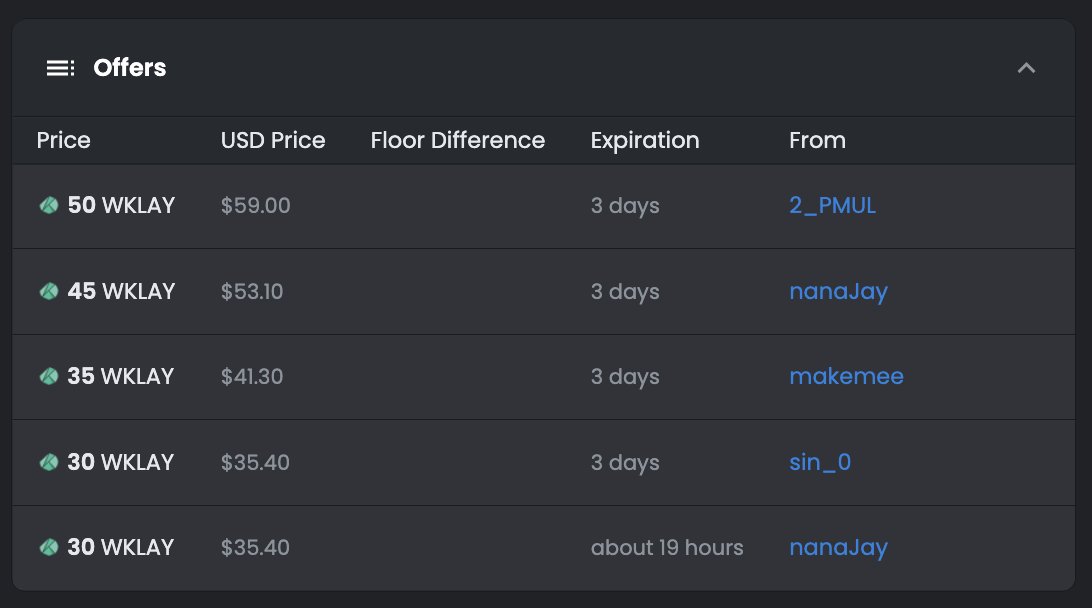
Task: Open the 2_PMUL user profile
Action: tap(832, 206)
